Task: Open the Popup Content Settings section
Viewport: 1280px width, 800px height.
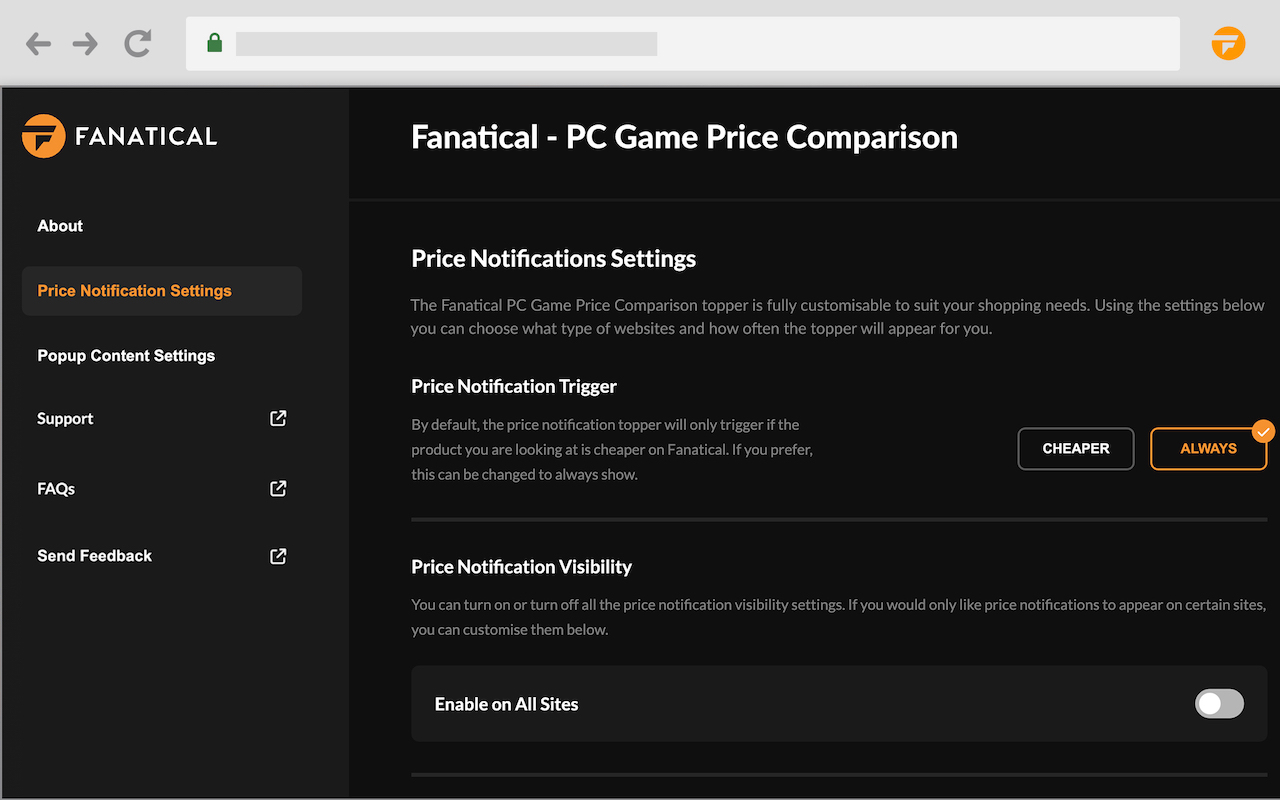Action: pos(126,355)
